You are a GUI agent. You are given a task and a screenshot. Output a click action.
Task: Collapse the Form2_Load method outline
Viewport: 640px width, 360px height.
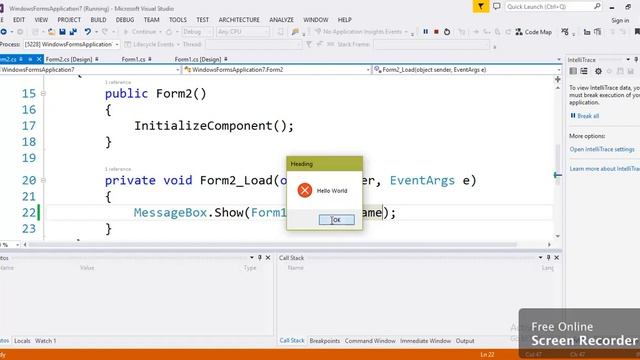43,180
